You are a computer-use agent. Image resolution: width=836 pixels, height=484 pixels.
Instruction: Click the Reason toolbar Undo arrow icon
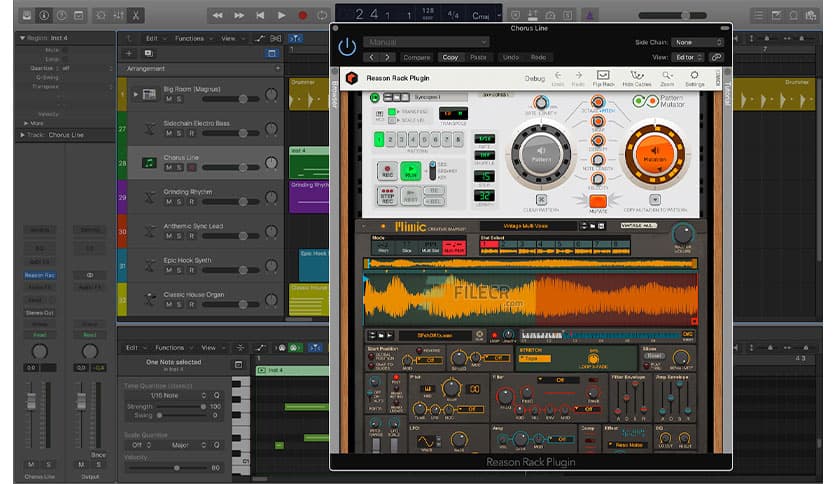click(558, 78)
